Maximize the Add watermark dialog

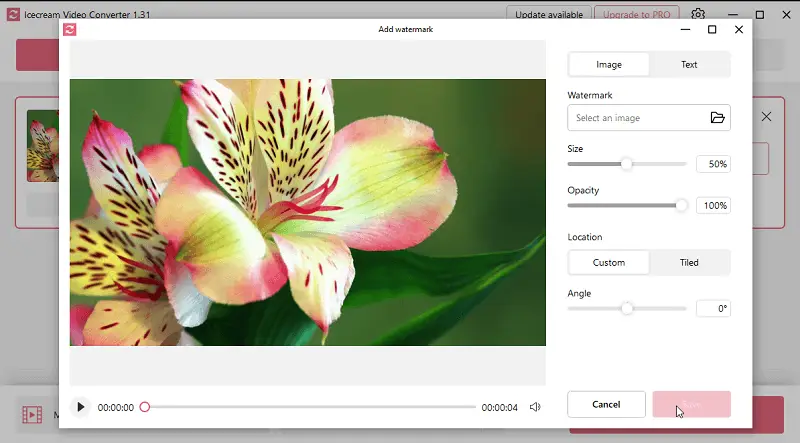712,30
